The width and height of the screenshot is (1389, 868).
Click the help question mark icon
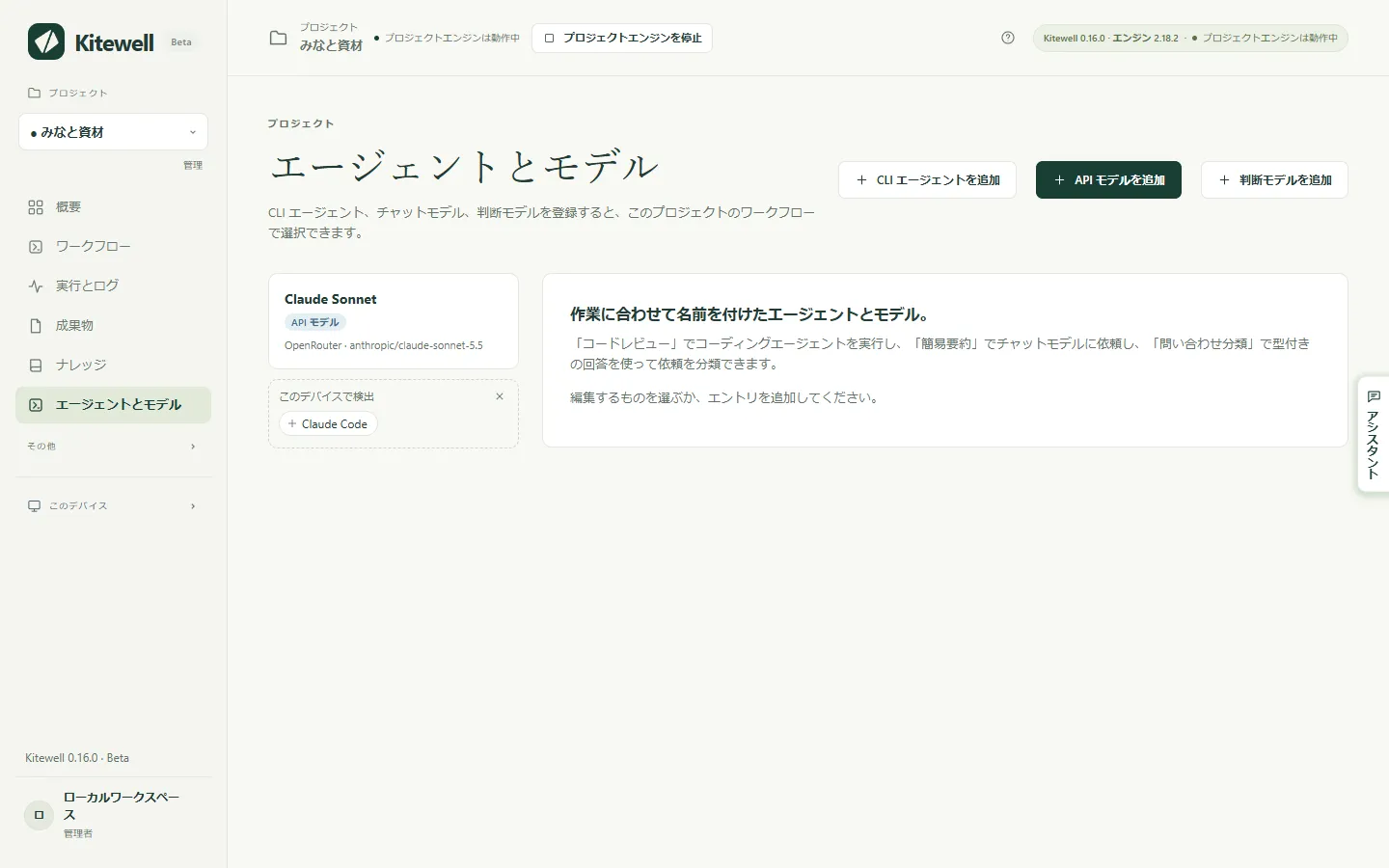(1008, 38)
